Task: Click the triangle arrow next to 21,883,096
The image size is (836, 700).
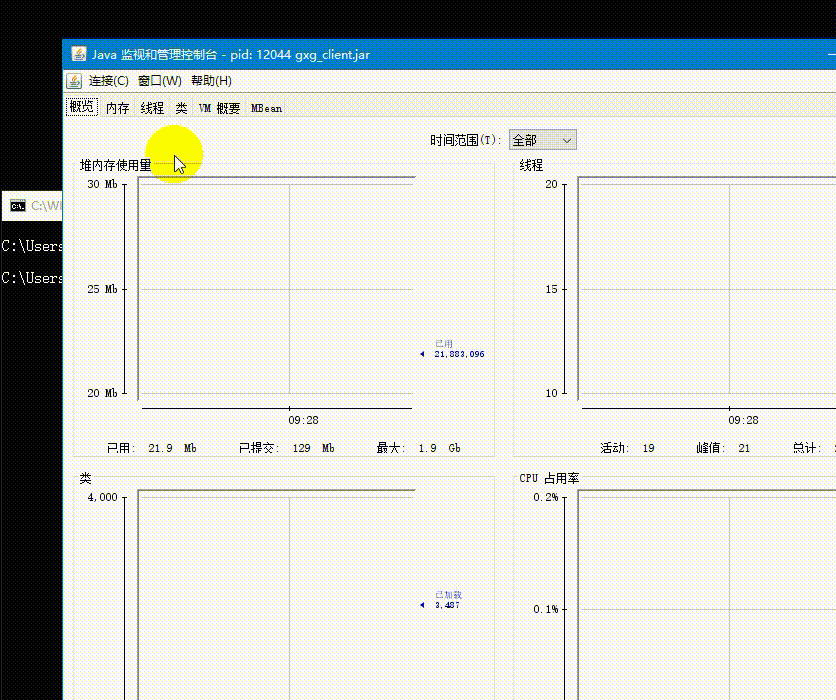Action: (421, 352)
